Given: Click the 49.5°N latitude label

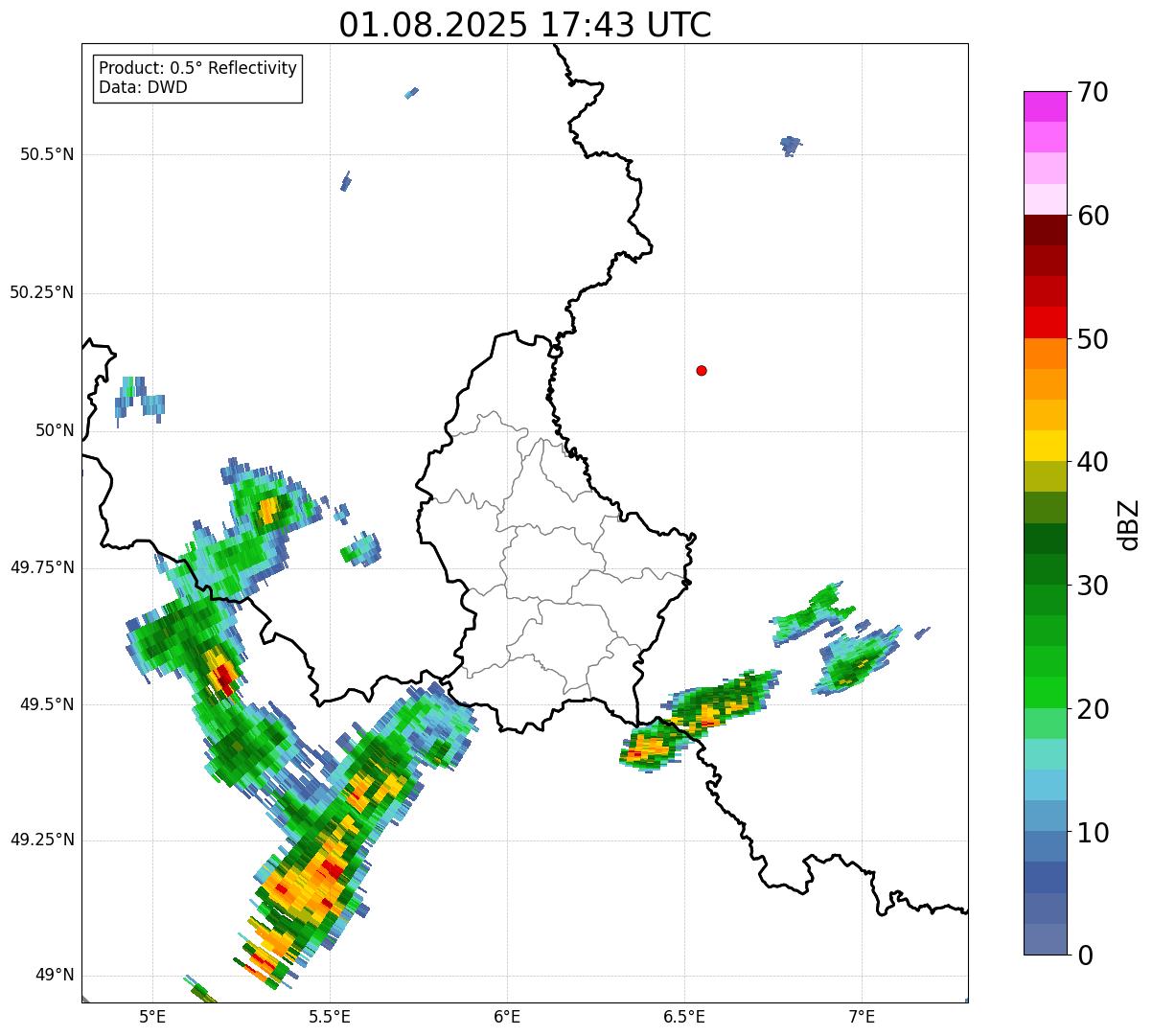Looking at the screenshot, I should coord(46,704).
